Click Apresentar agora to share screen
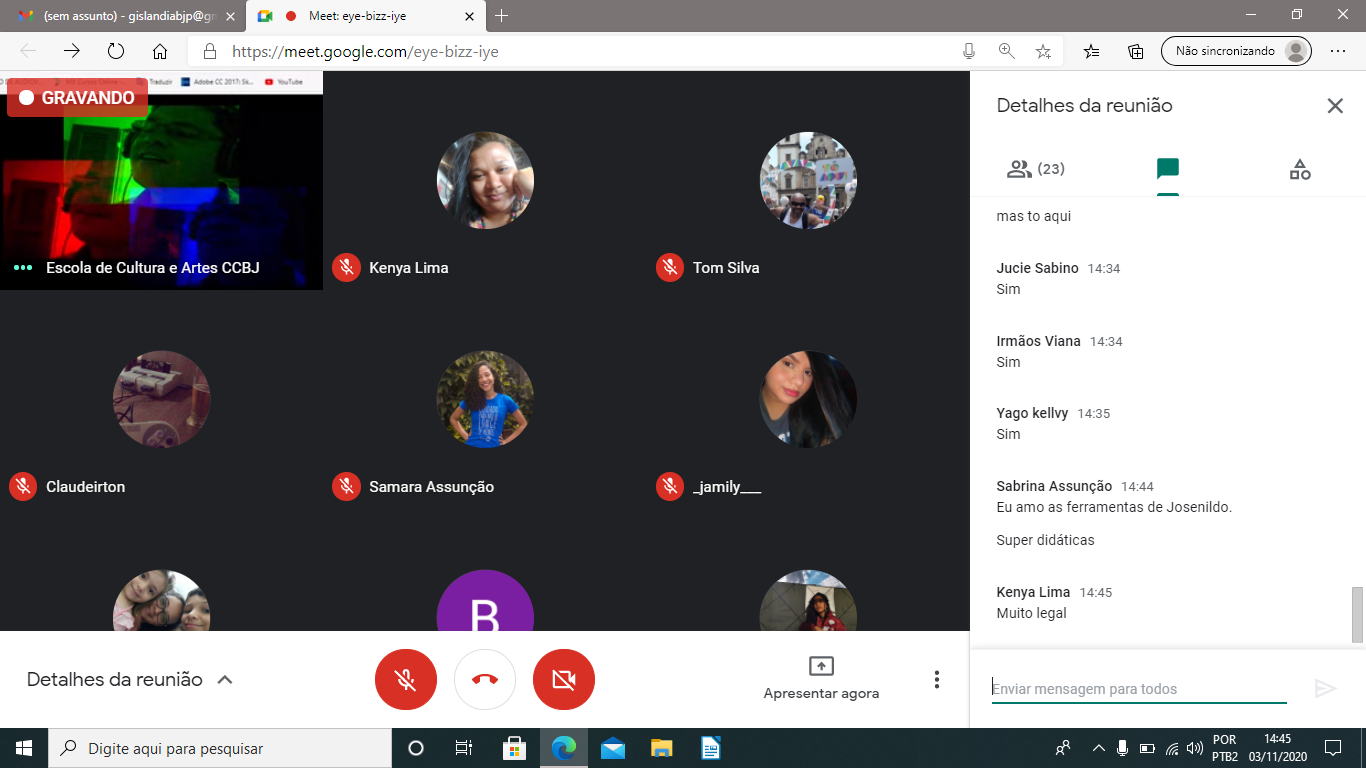This screenshot has height=768, width=1366. coord(821,679)
